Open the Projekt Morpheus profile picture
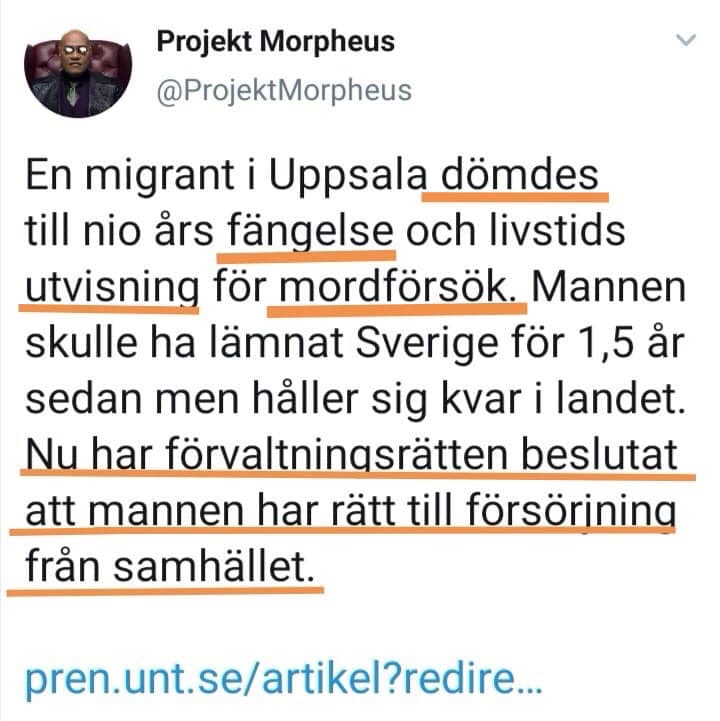The width and height of the screenshot is (720, 721). (78, 74)
